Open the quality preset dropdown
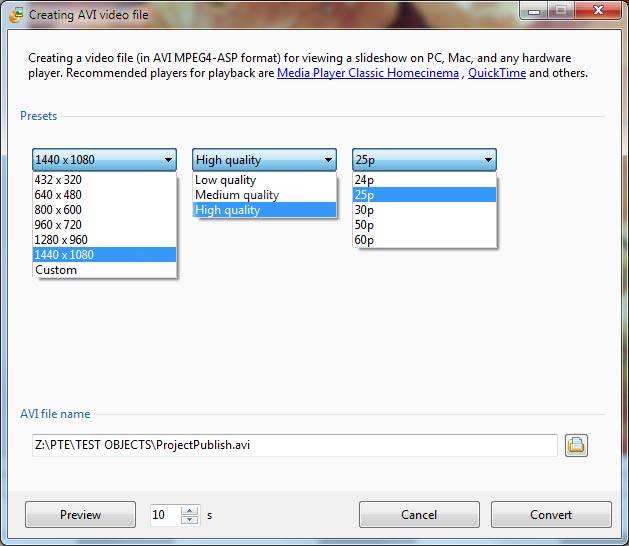The image size is (629, 546). [x=264, y=160]
